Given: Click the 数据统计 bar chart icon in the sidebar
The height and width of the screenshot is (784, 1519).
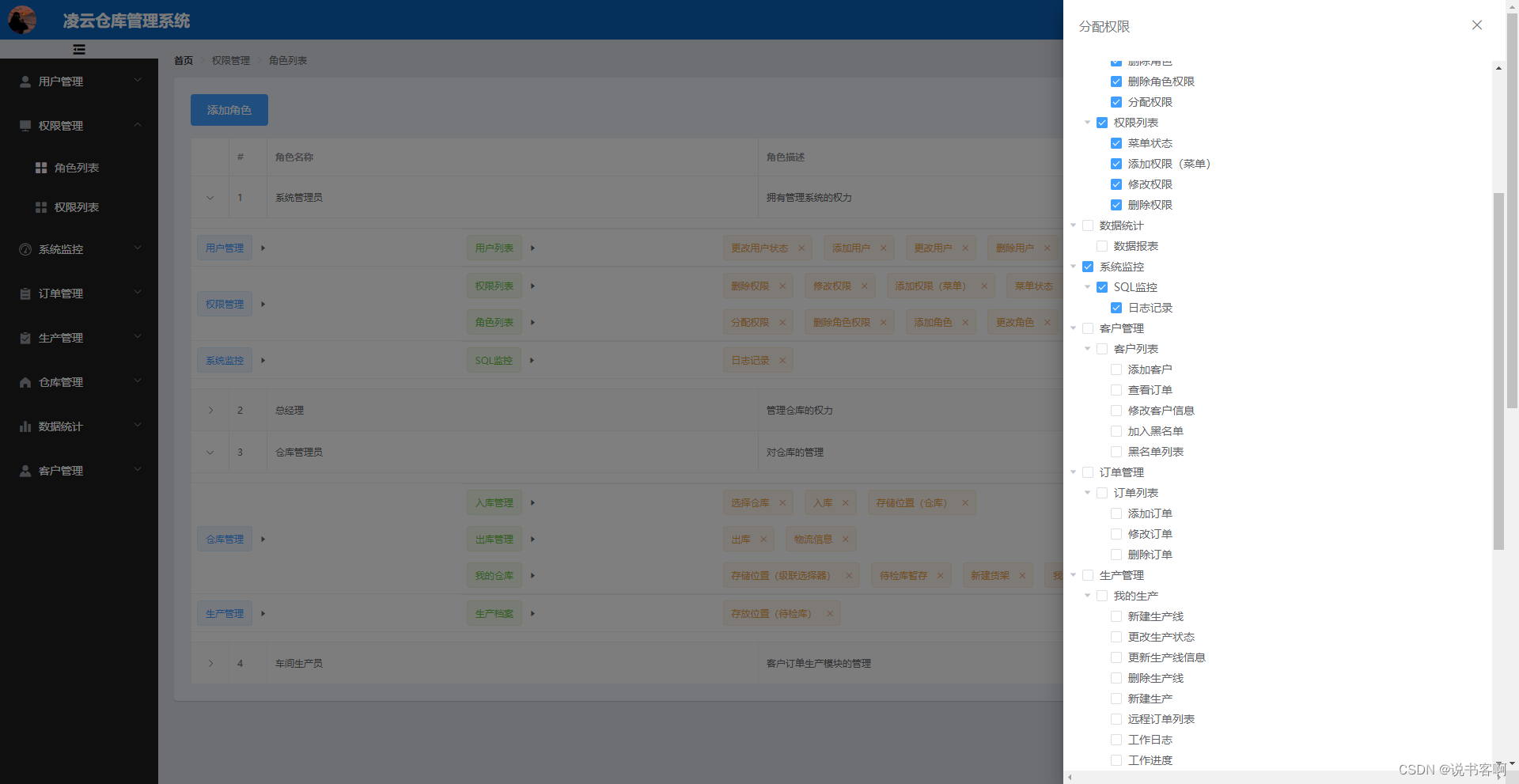Looking at the screenshot, I should [25, 426].
